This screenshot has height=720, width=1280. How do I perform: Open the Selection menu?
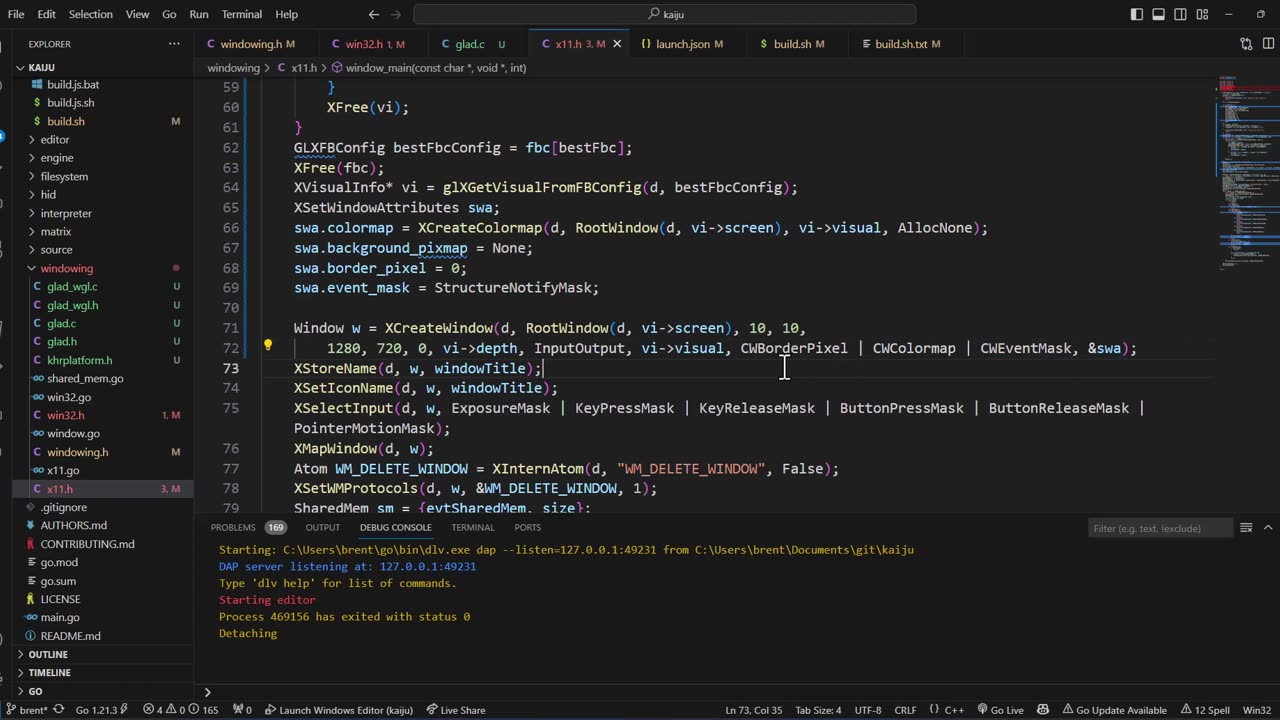90,14
